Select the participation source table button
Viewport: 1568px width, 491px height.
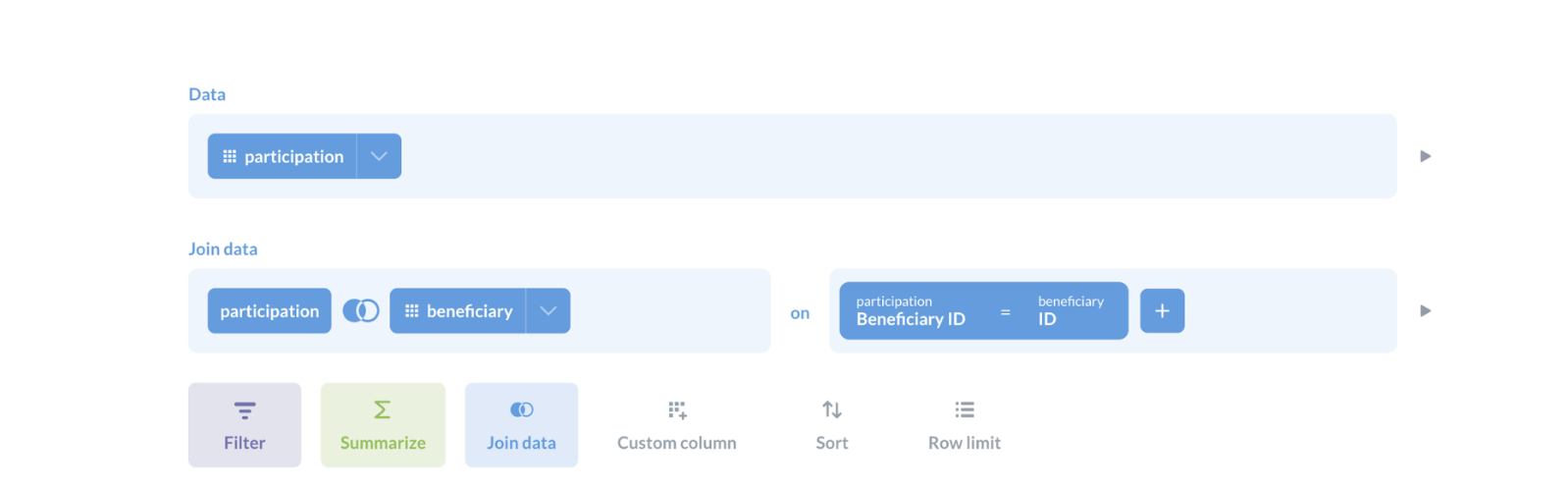click(x=283, y=156)
